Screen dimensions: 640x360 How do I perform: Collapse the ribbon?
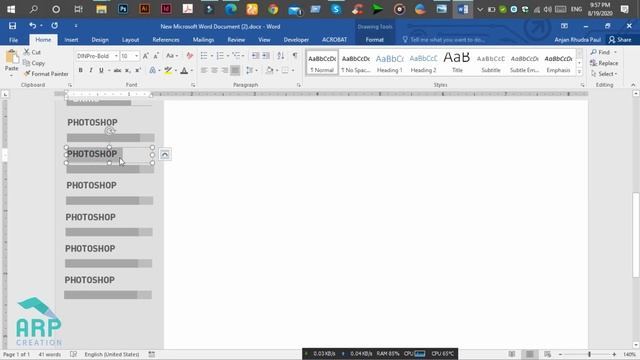633,85
